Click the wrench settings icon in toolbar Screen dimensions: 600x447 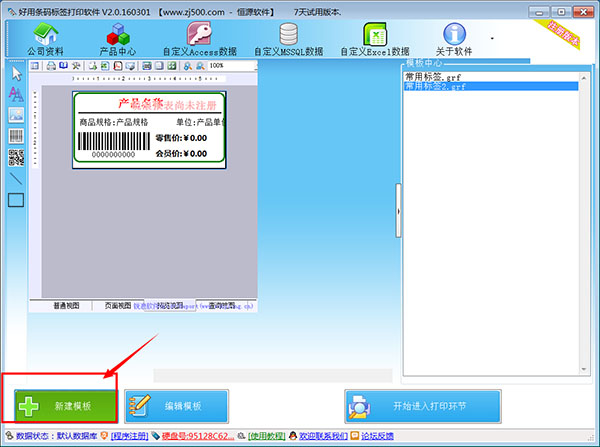click(x=76, y=66)
